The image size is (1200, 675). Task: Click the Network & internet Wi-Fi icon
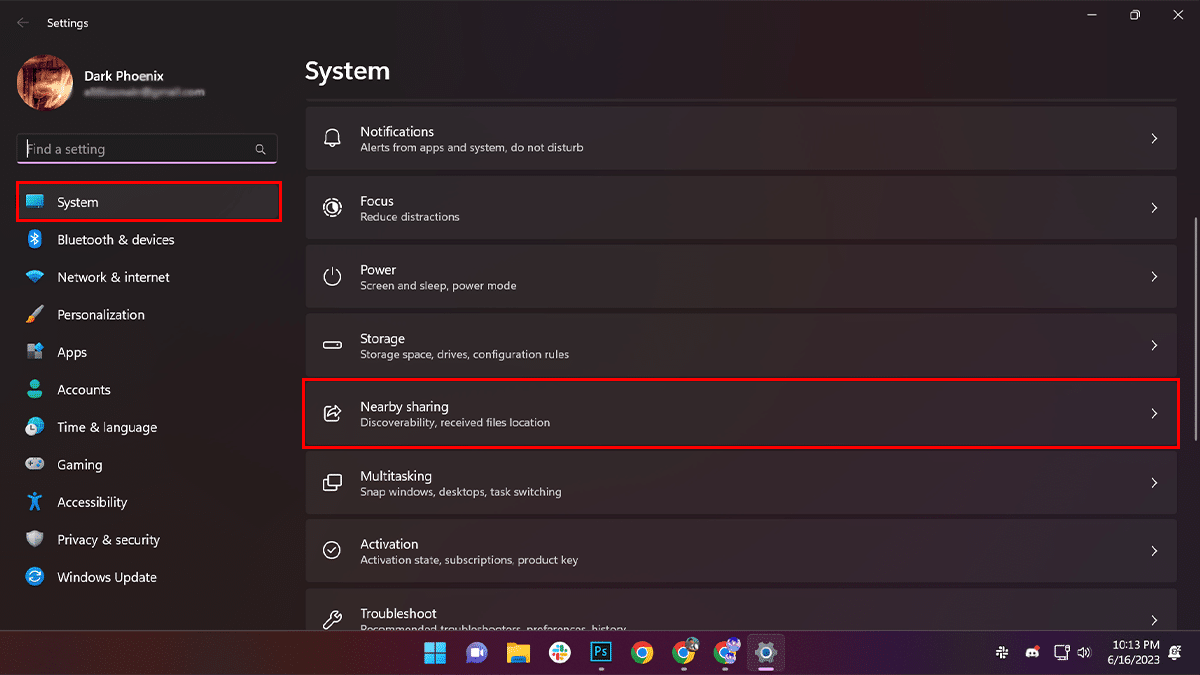[35, 277]
